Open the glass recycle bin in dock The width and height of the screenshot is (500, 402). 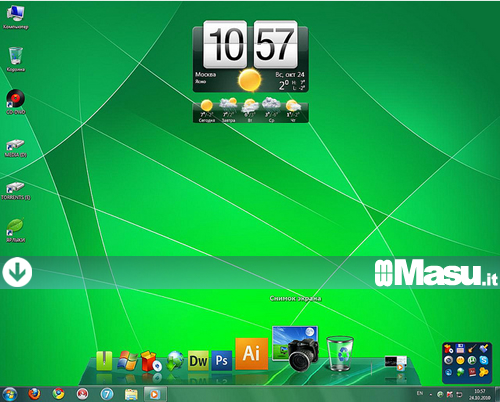pyautogui.click(x=340, y=353)
